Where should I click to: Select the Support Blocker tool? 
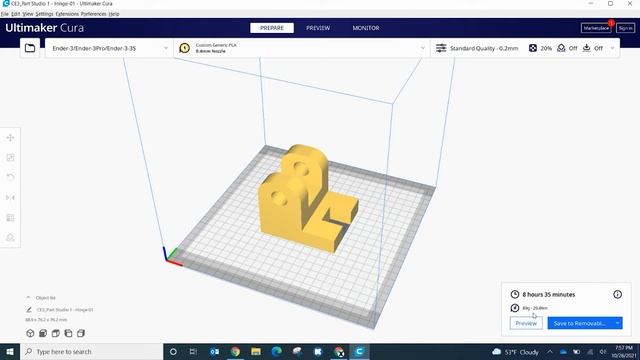pyautogui.click(x=11, y=238)
